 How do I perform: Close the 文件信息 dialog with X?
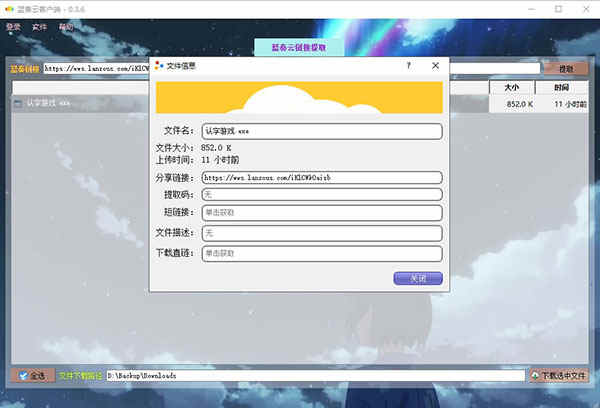tap(435, 66)
